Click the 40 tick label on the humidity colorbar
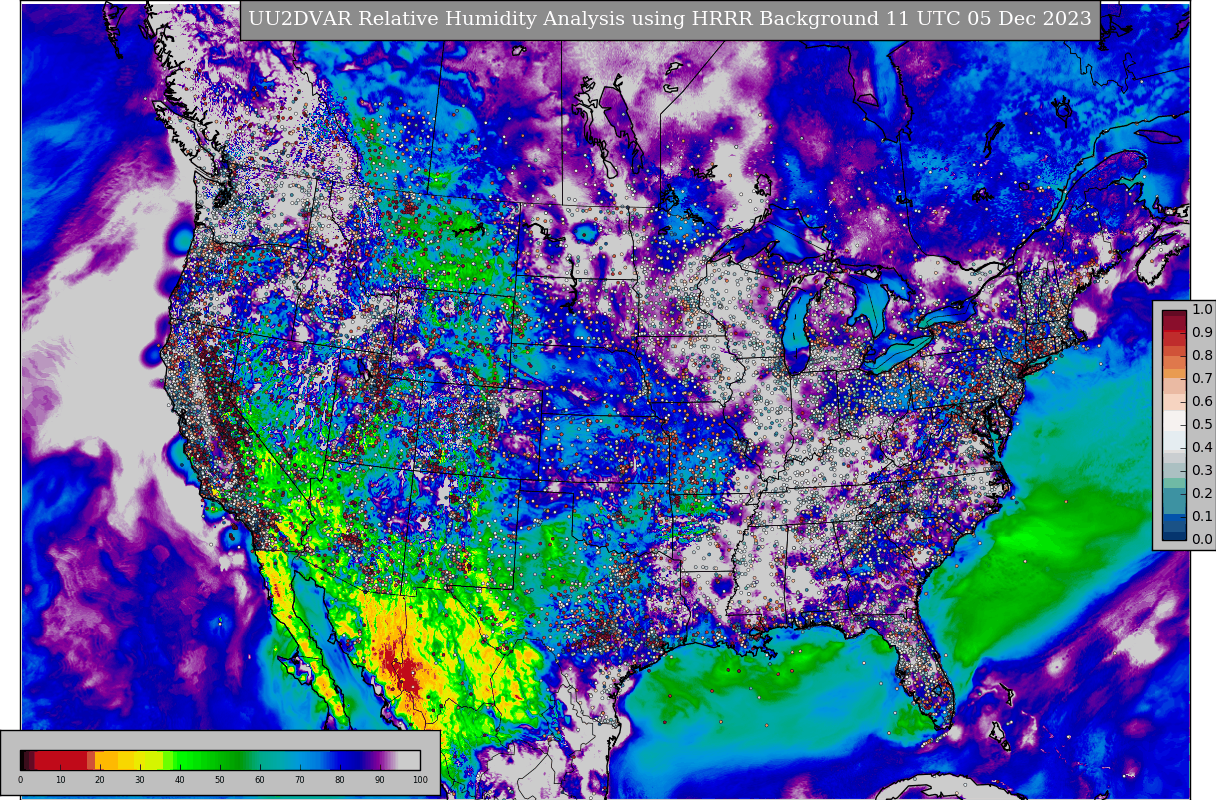This screenshot has width=1216, height=800. pos(180,780)
